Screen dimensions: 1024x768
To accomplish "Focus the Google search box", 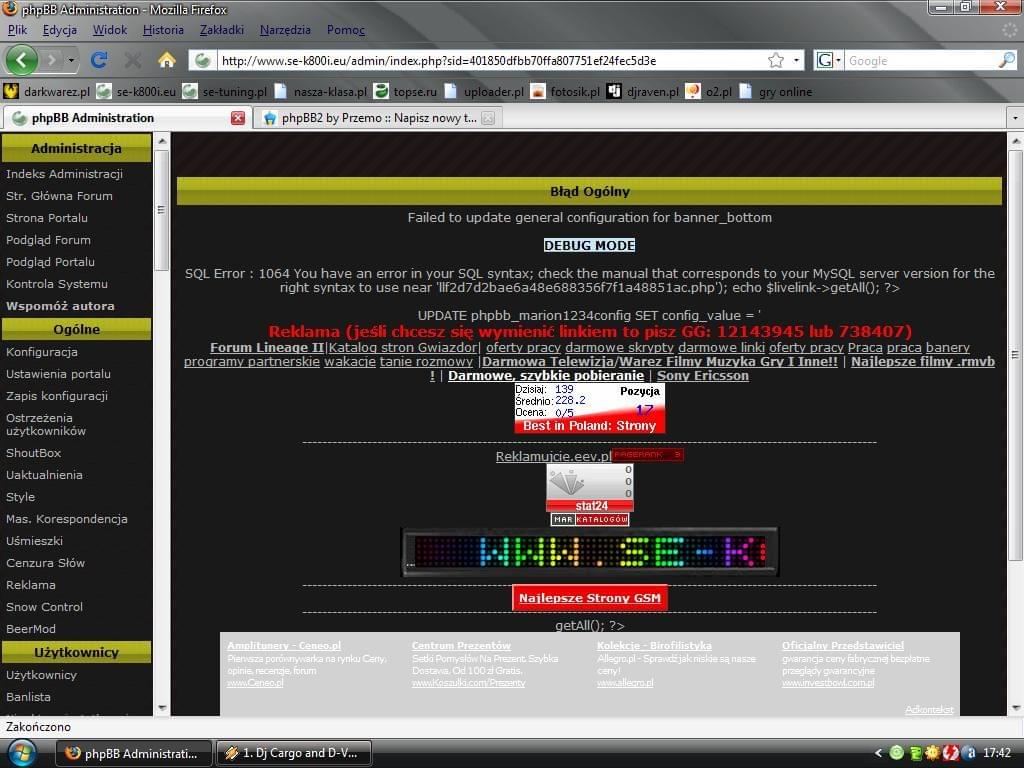I will [x=921, y=61].
